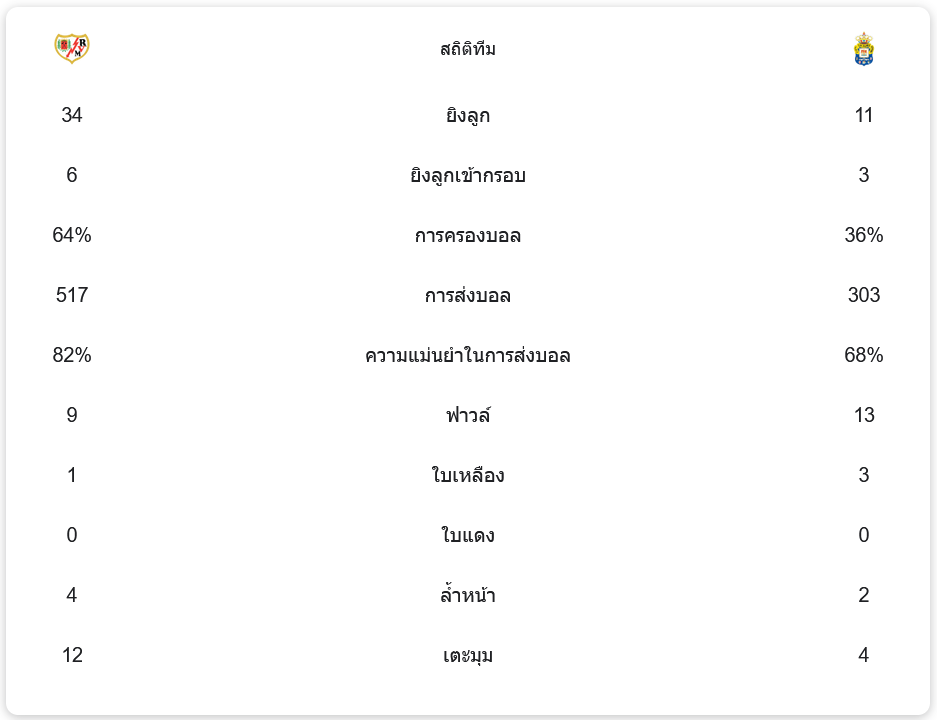Click passes value 517
The width and height of the screenshot is (937, 720).
click(72, 295)
